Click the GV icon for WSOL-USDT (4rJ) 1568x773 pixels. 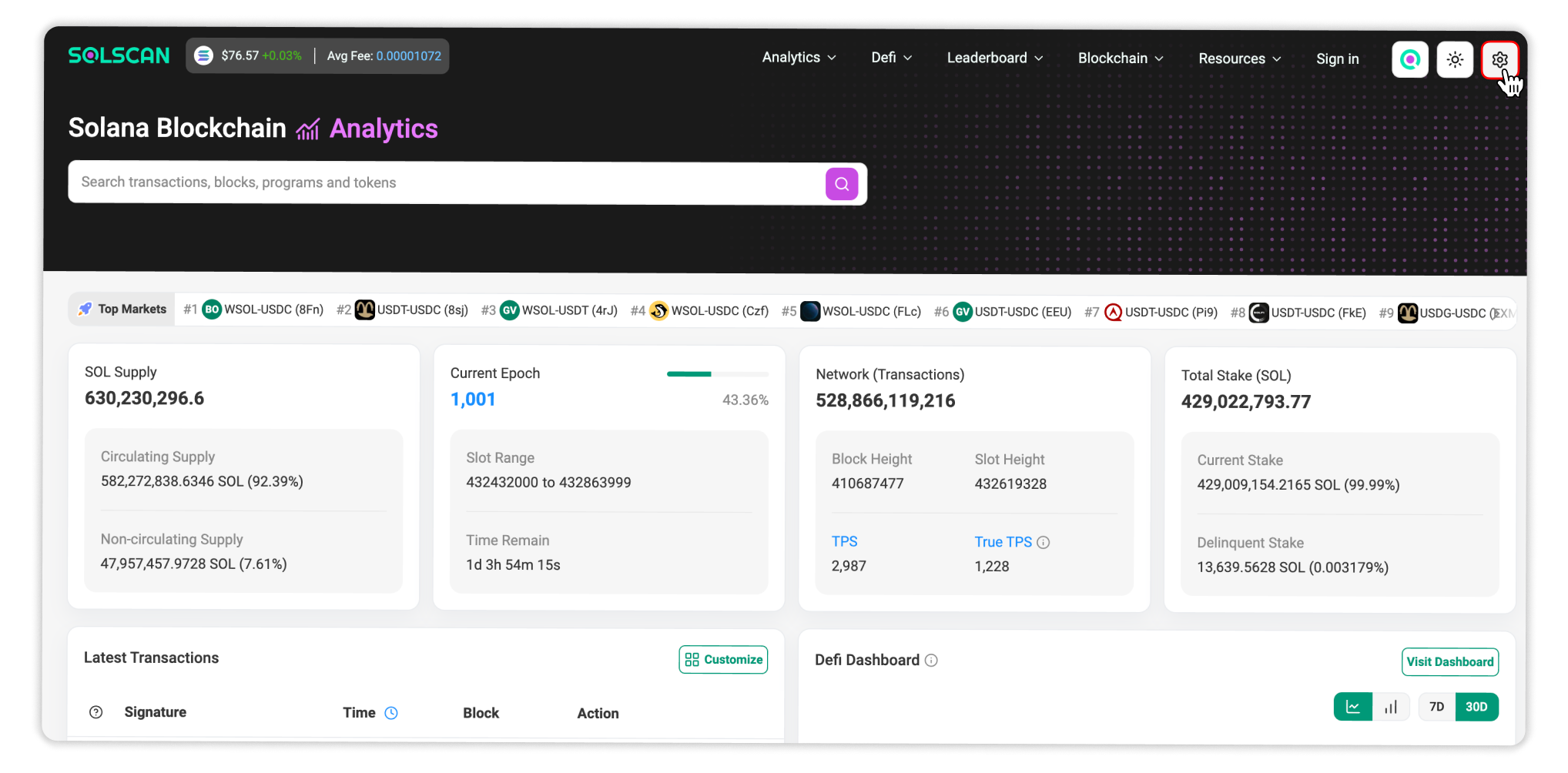pyautogui.click(x=510, y=310)
